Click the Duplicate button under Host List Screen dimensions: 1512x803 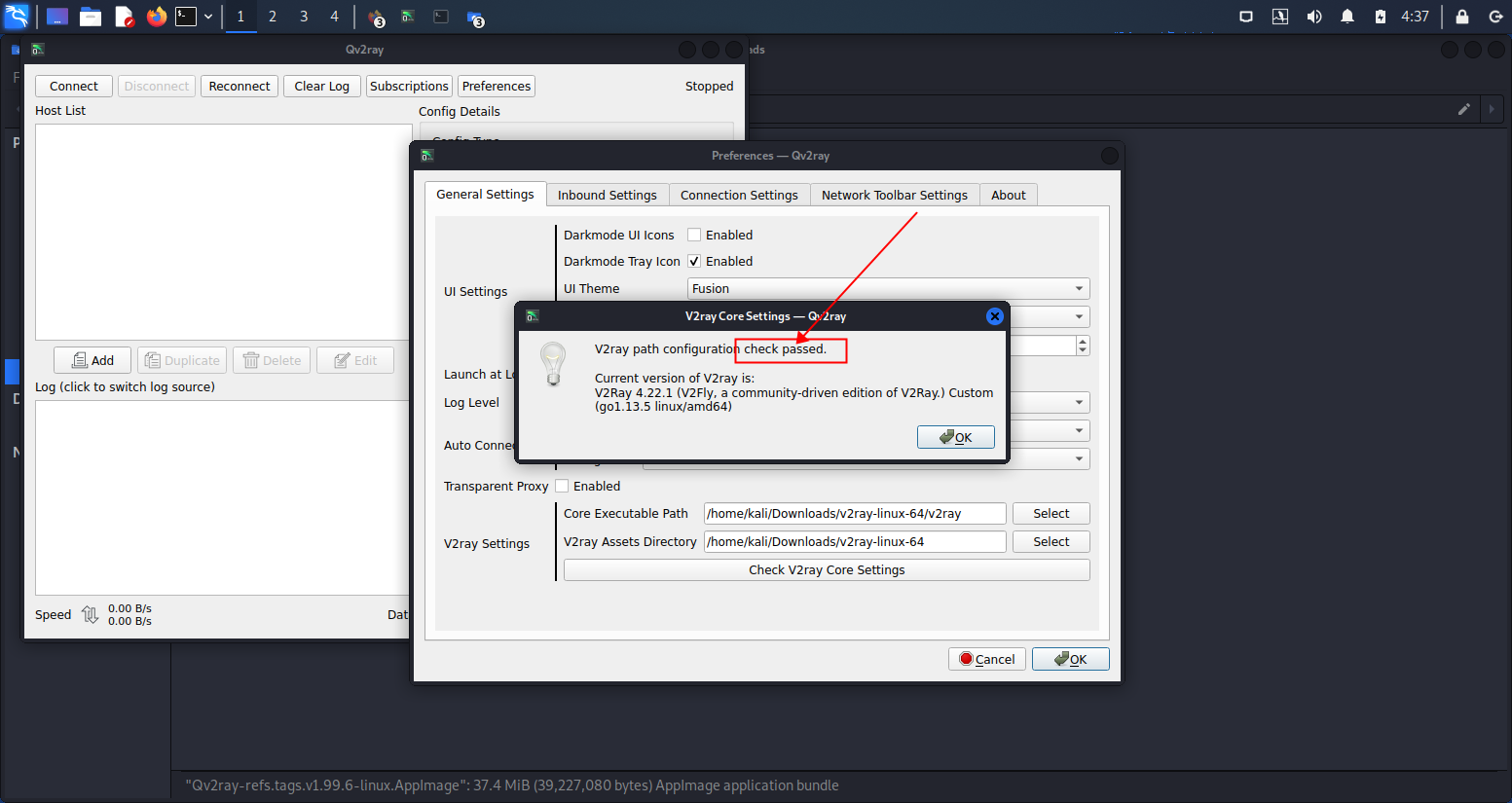pyautogui.click(x=182, y=360)
